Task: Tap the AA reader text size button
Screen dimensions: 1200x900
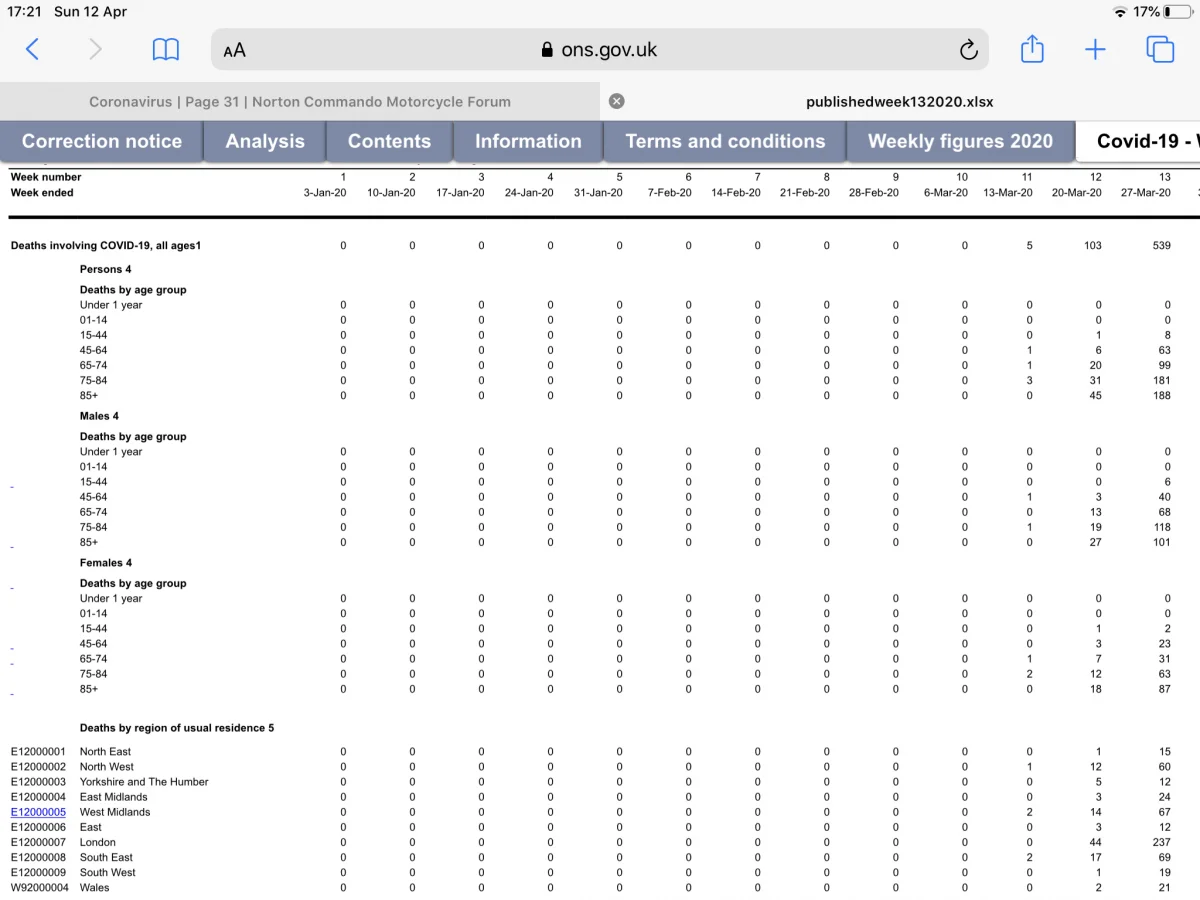Action: tap(235, 50)
